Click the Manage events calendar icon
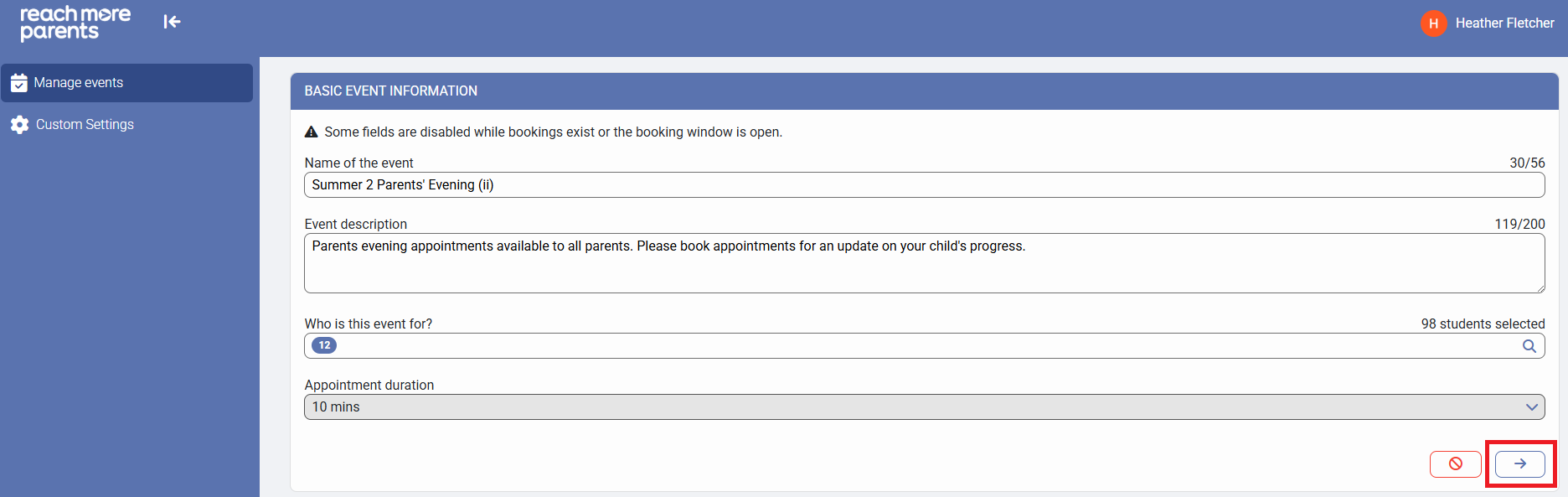 [19, 83]
